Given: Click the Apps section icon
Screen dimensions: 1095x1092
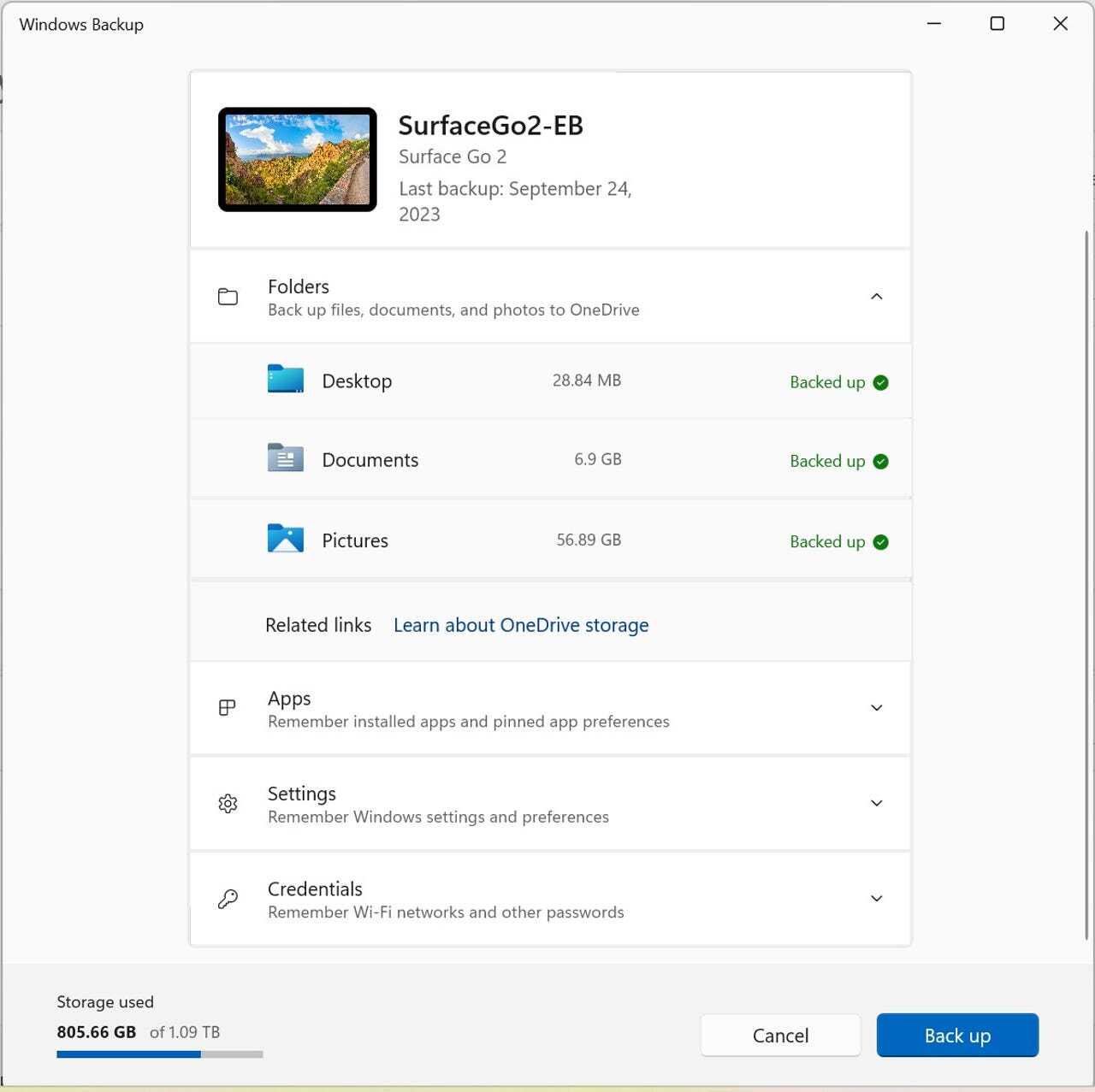Looking at the screenshot, I should (228, 708).
